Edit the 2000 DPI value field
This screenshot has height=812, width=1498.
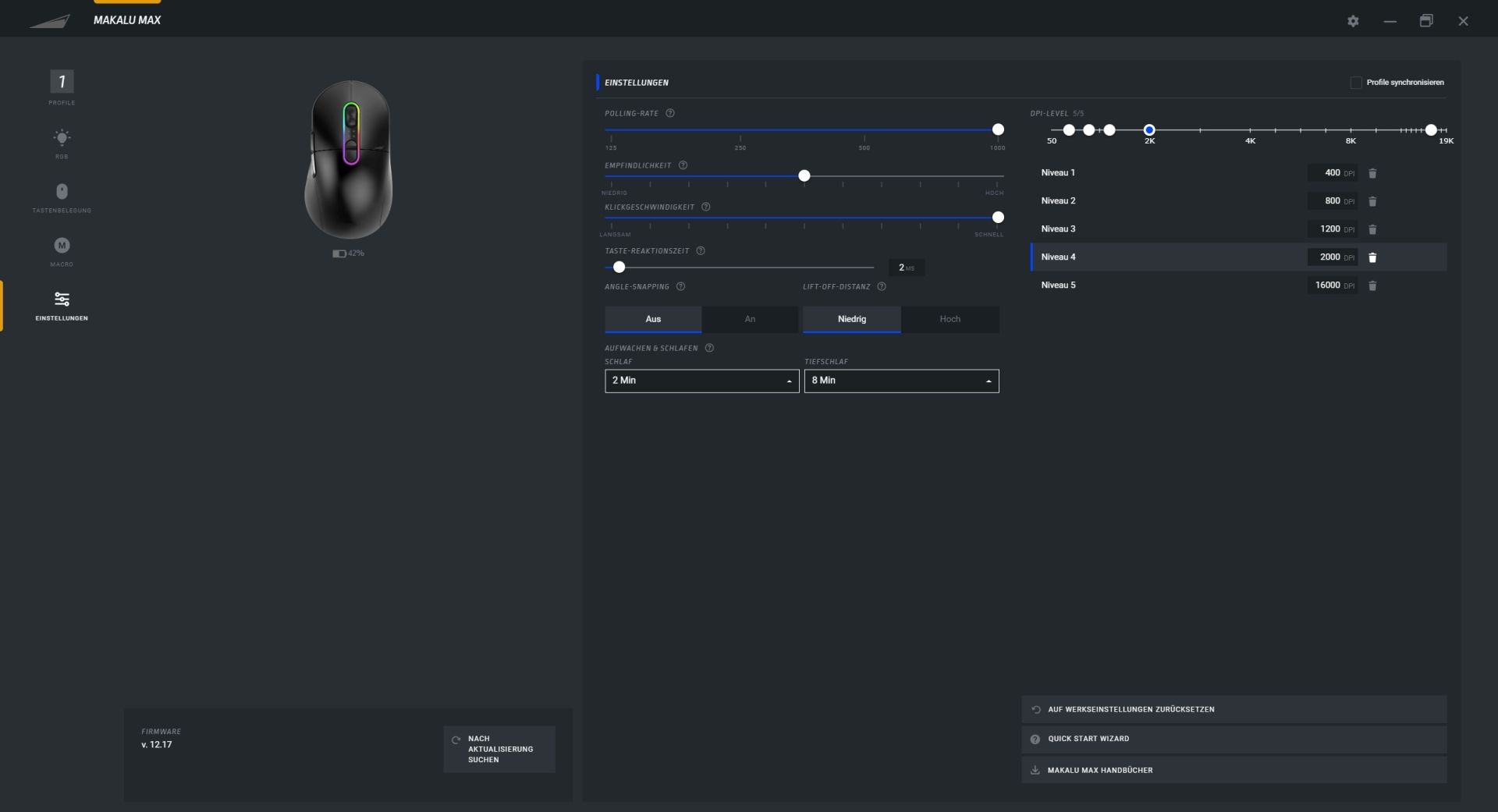(x=1333, y=257)
